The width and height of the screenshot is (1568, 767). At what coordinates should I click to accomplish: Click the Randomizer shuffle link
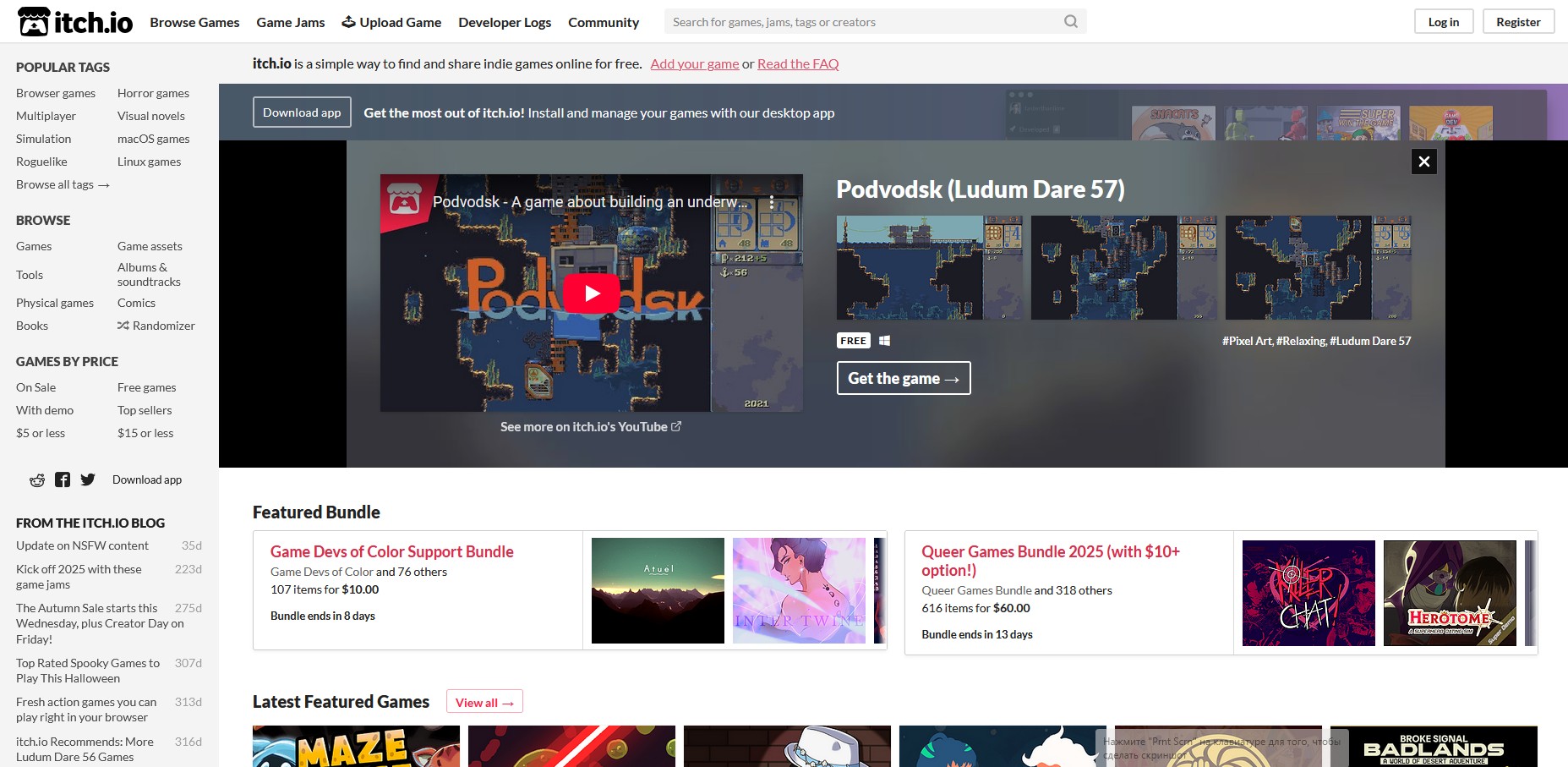click(156, 326)
